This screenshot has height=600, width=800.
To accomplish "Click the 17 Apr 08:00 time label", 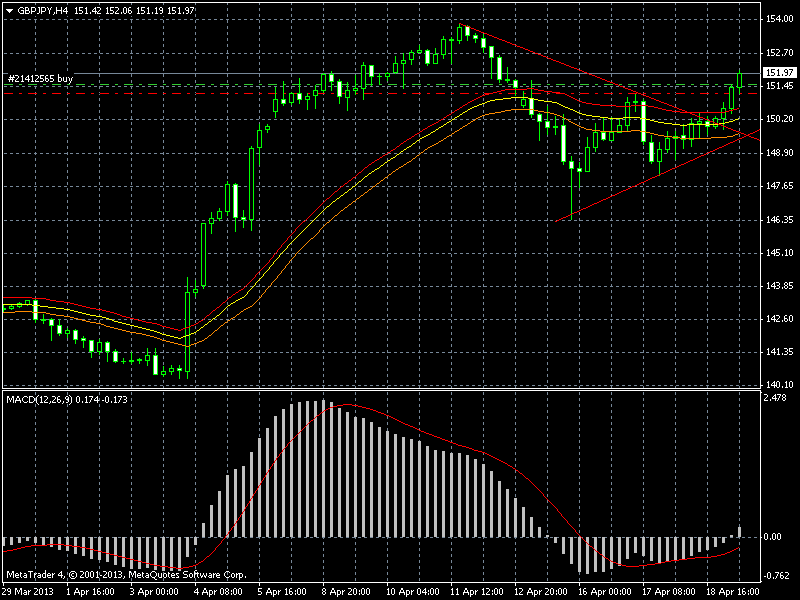I will click(668, 592).
